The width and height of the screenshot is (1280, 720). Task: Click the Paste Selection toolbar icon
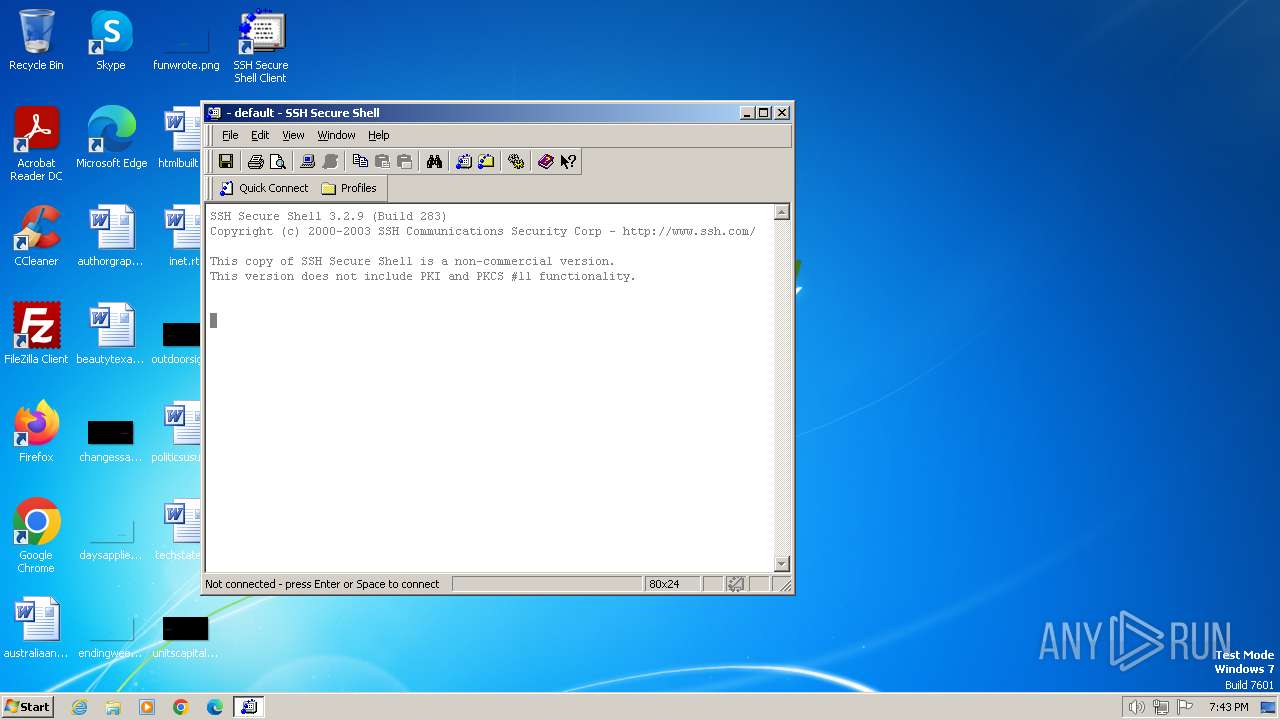[405, 161]
